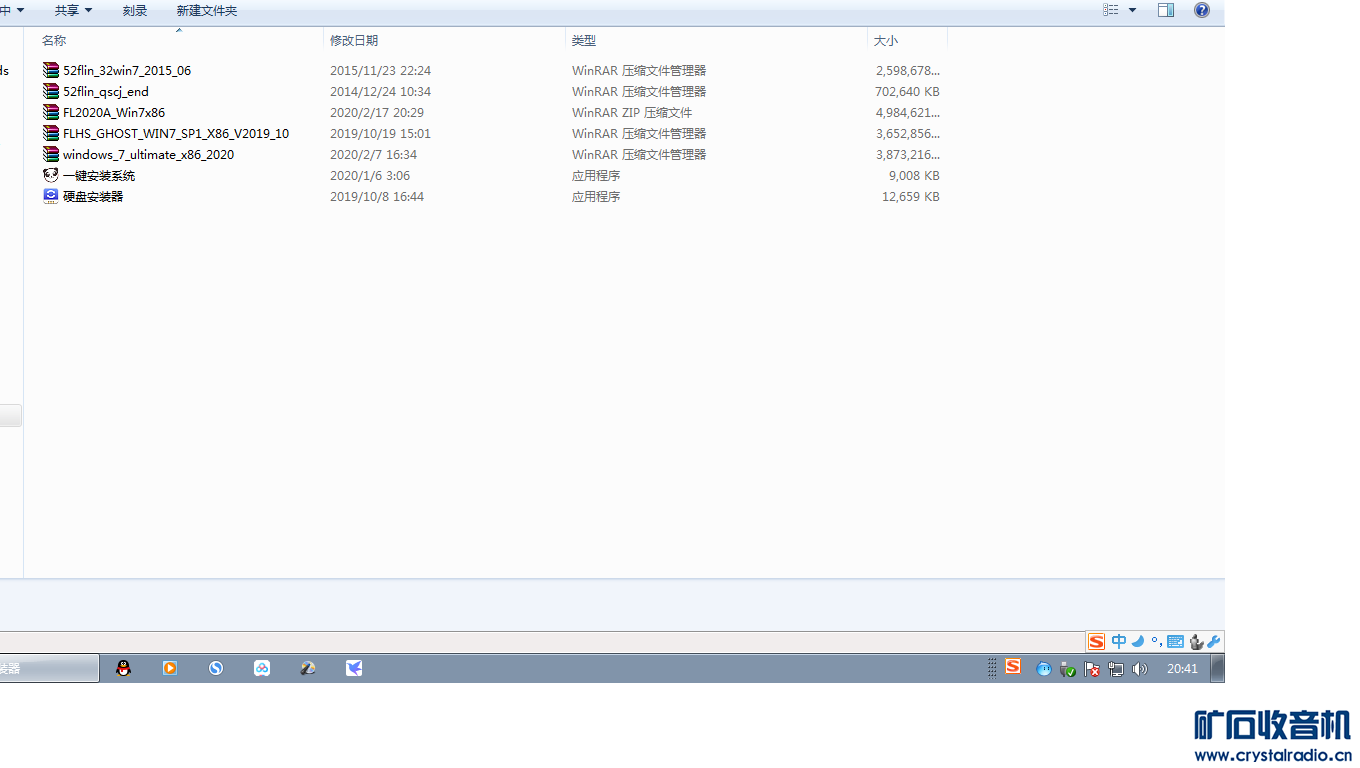Click the 硬盘安装器 application icon
Viewport: 1360px width, 768px height.
(x=51, y=196)
